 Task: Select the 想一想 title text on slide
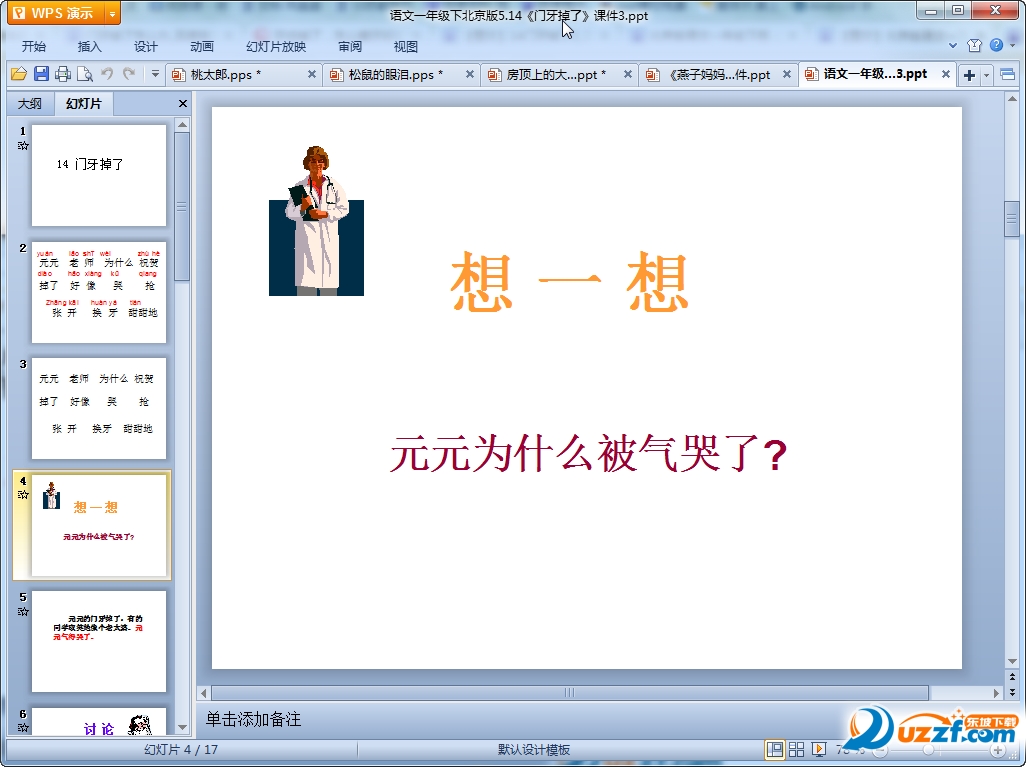[x=569, y=281]
